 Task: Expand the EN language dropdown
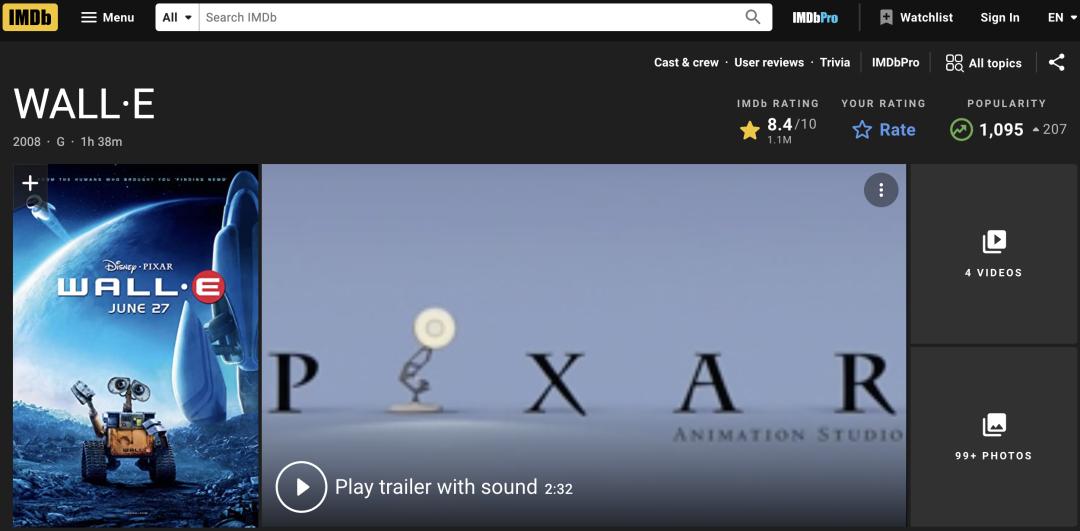[1061, 18]
